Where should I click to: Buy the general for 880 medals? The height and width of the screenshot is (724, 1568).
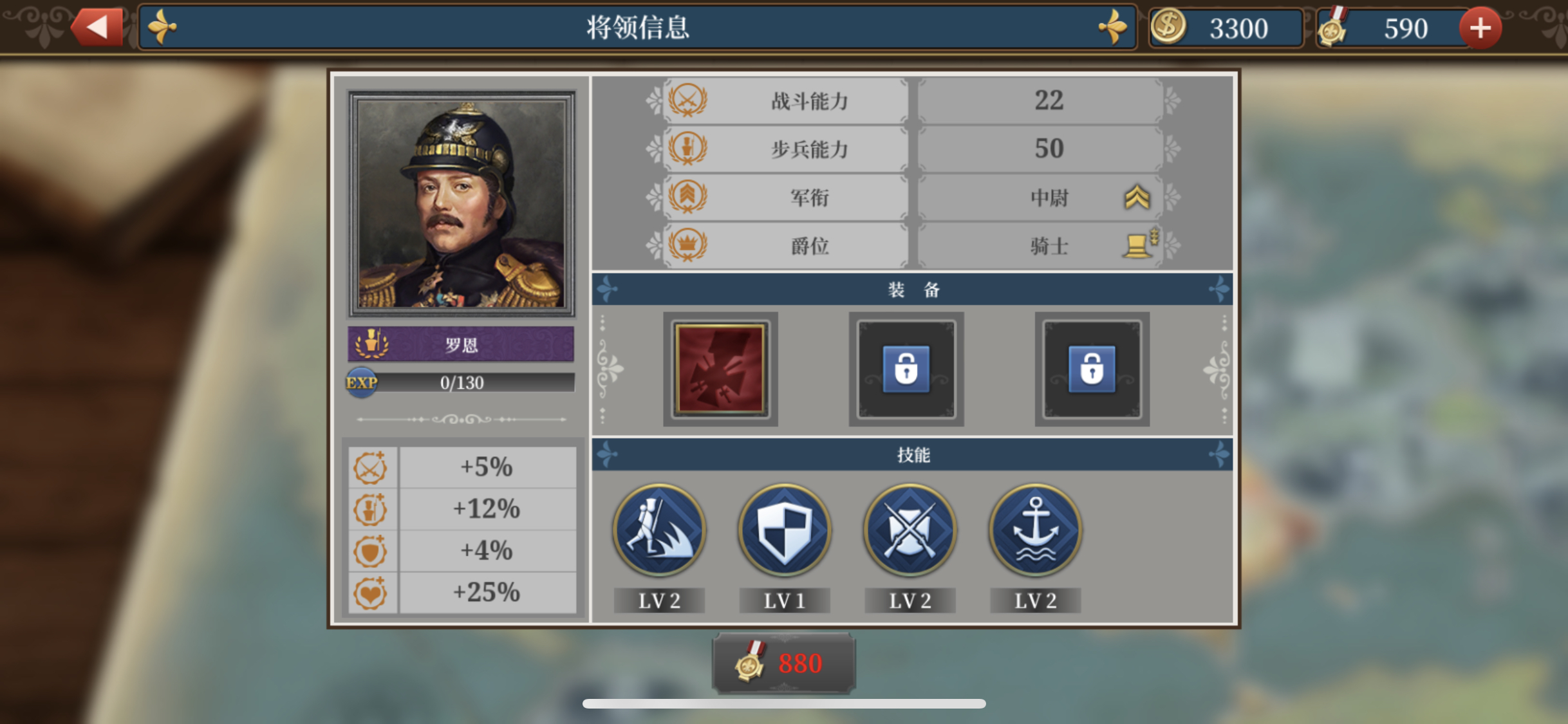[x=784, y=663]
